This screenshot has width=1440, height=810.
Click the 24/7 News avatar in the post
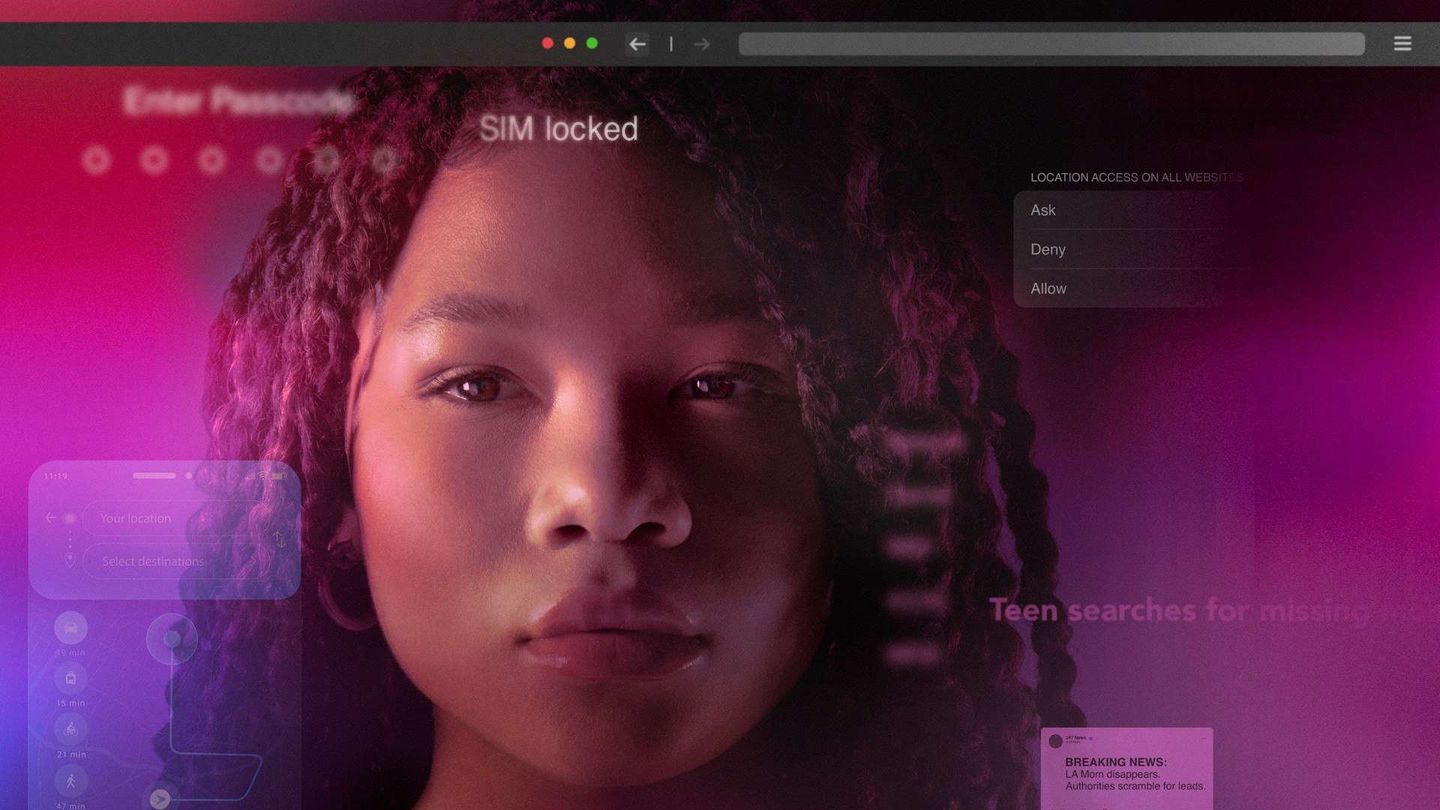tap(1055, 741)
